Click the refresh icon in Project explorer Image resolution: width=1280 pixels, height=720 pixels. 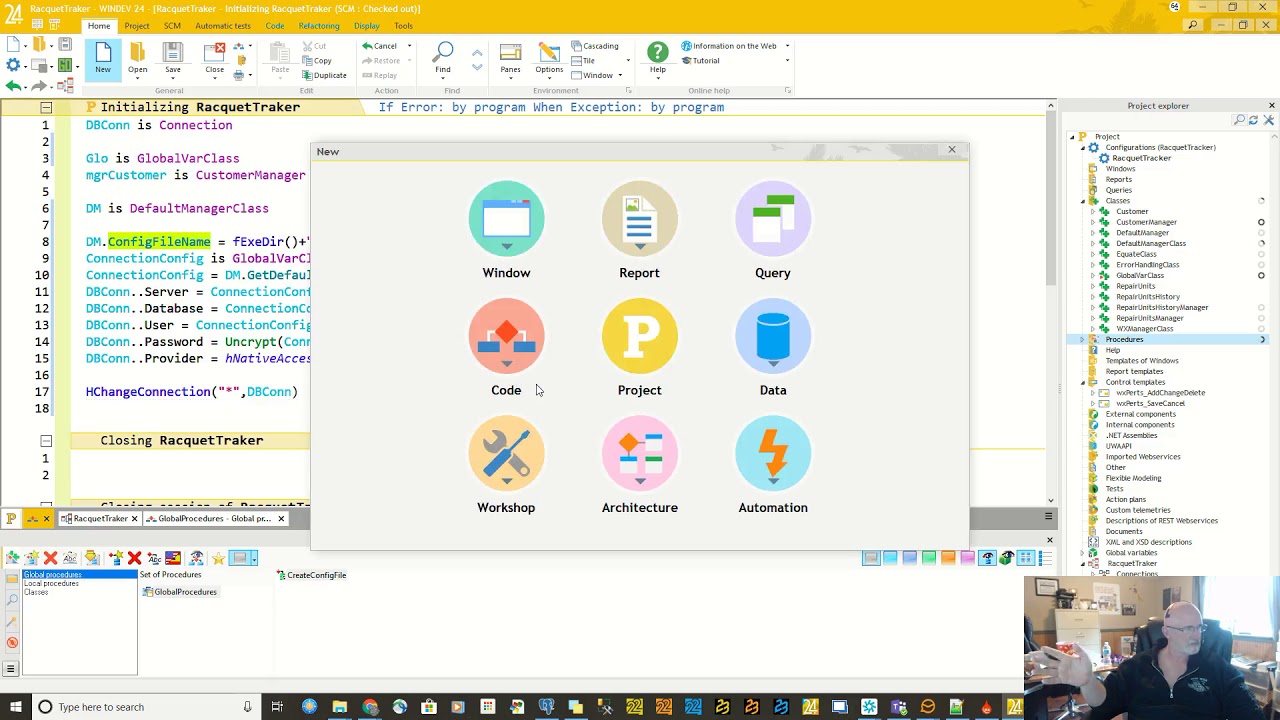1254,120
